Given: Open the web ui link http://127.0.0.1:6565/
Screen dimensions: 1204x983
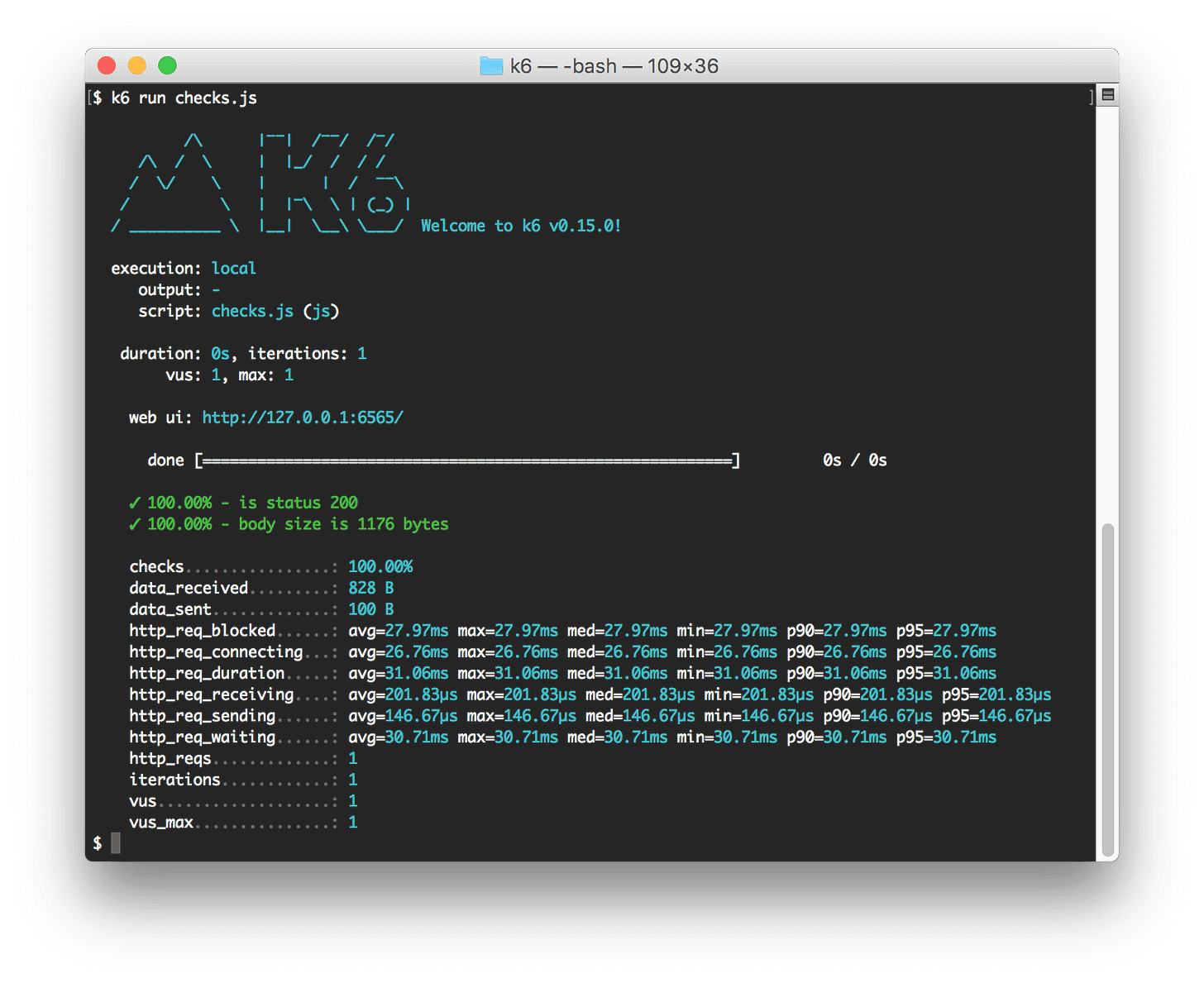Looking at the screenshot, I should (303, 418).
